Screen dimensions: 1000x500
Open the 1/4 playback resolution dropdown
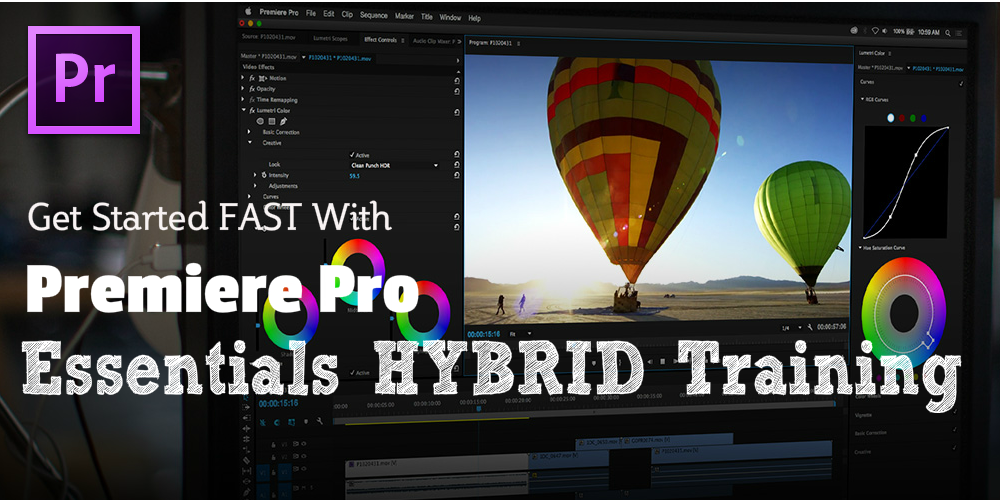792,328
